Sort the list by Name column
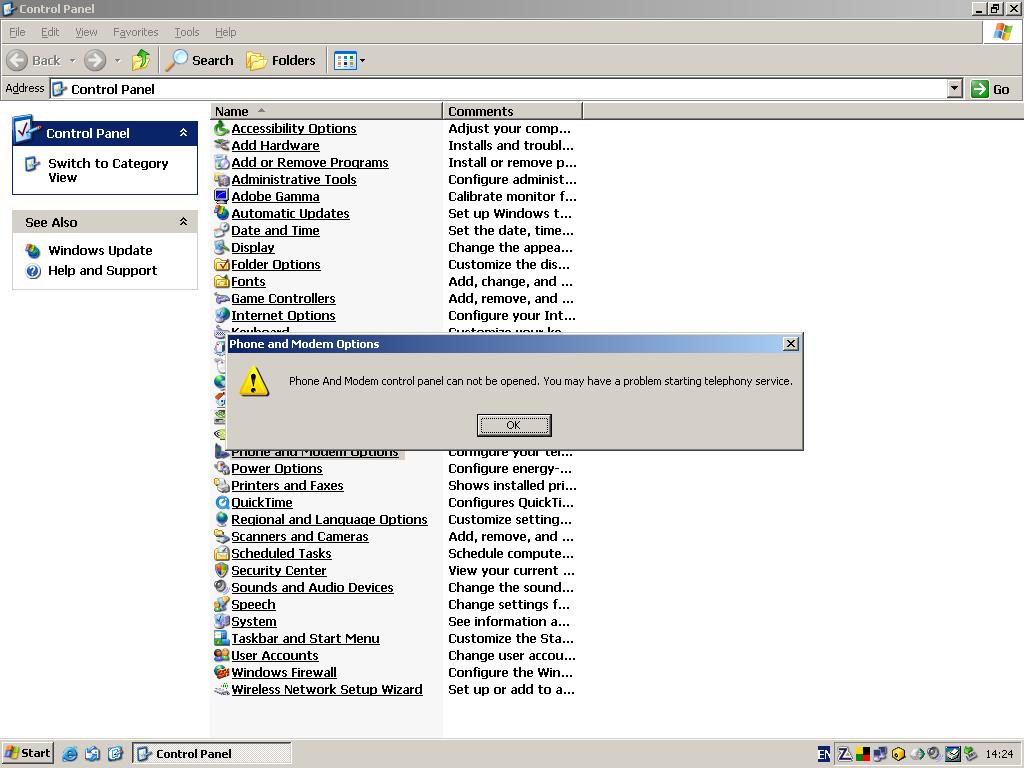The height and width of the screenshot is (768, 1024). (x=327, y=111)
